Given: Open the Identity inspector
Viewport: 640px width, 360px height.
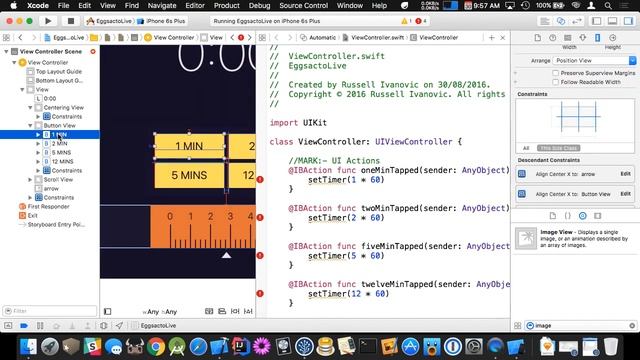Looking at the screenshot, I should [x=567, y=38].
